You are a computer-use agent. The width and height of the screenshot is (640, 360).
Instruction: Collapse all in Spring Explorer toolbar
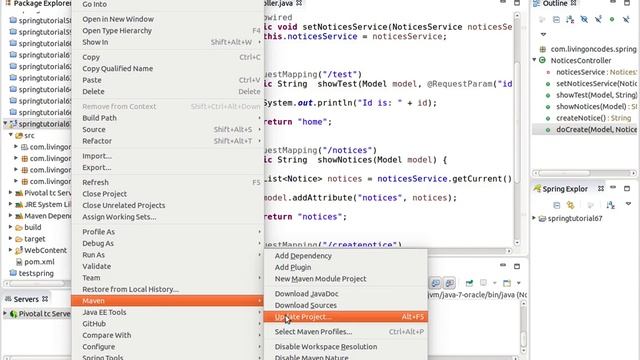pyautogui.click(x=556, y=205)
